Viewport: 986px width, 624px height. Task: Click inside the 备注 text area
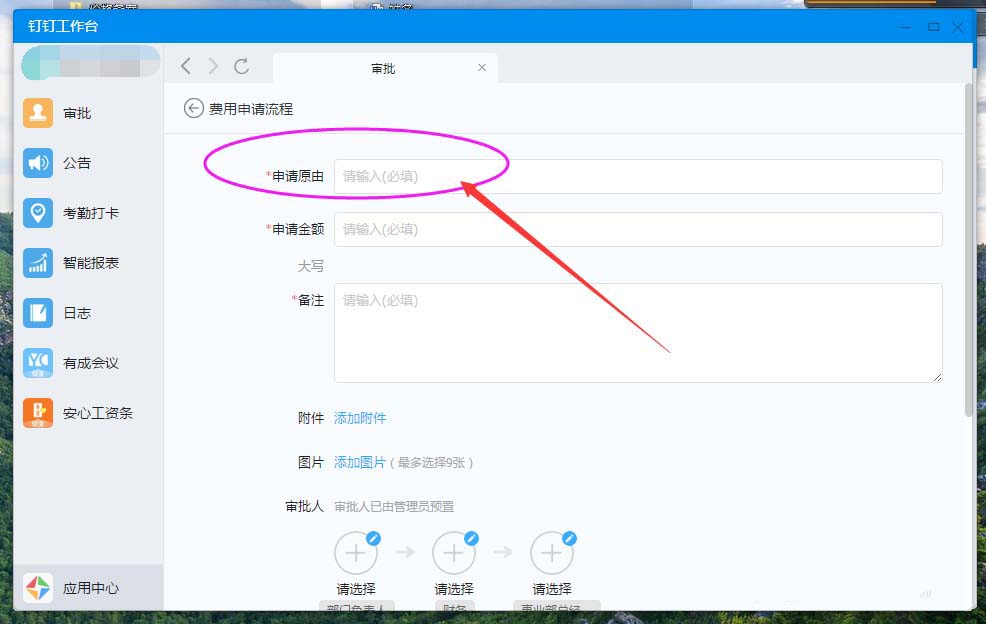click(x=638, y=332)
